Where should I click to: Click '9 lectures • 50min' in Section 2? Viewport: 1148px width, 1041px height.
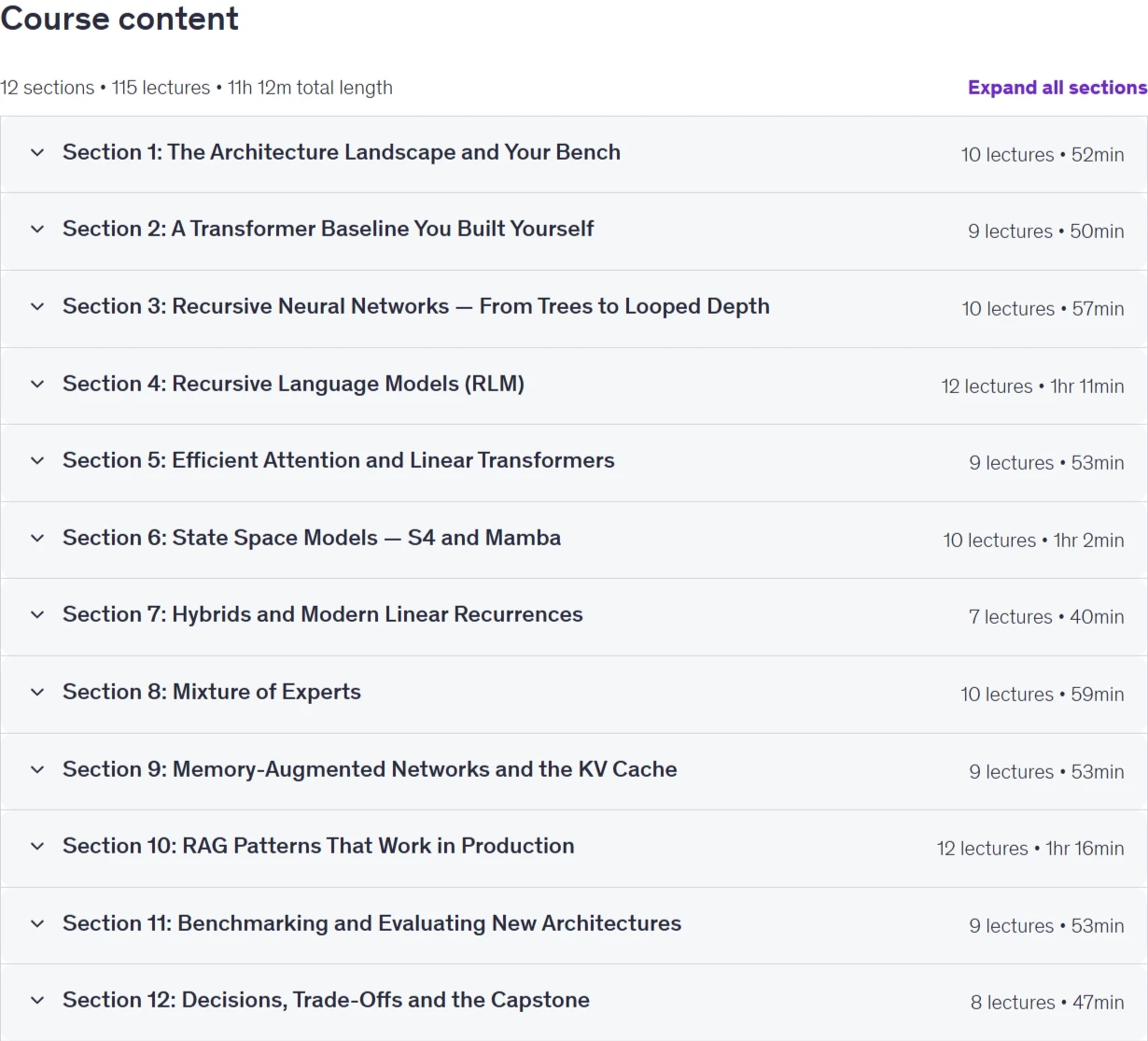point(1046,232)
